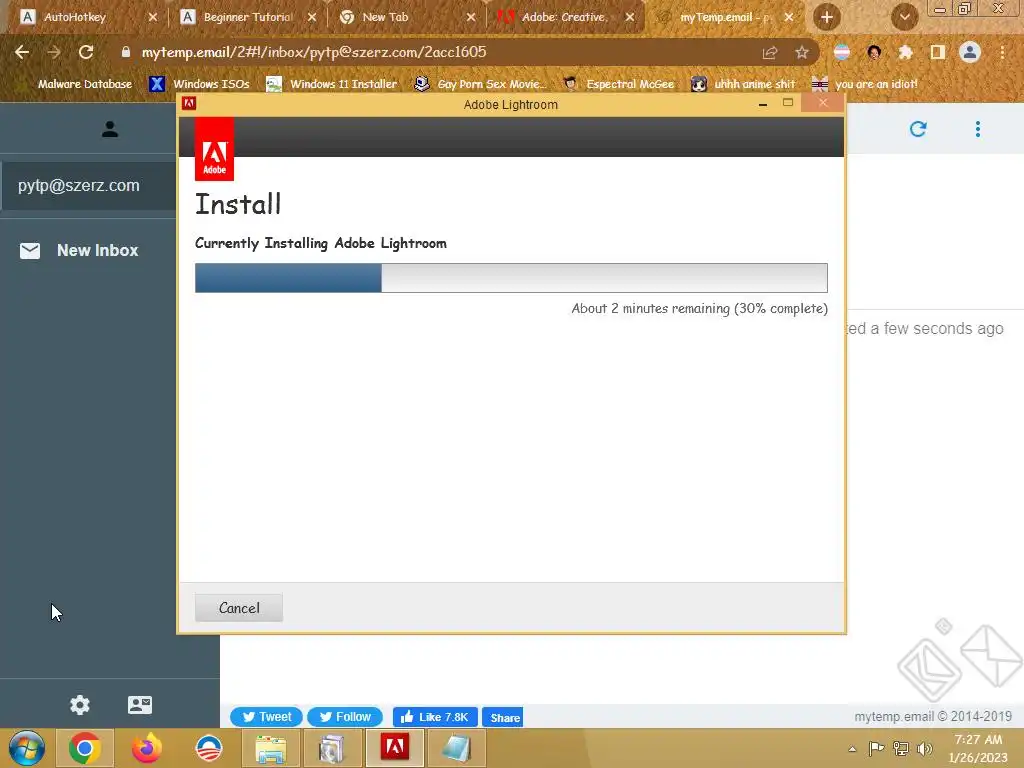The image size is (1024, 768).
Task: Refresh the mytemp.email inbox
Action: (x=918, y=129)
